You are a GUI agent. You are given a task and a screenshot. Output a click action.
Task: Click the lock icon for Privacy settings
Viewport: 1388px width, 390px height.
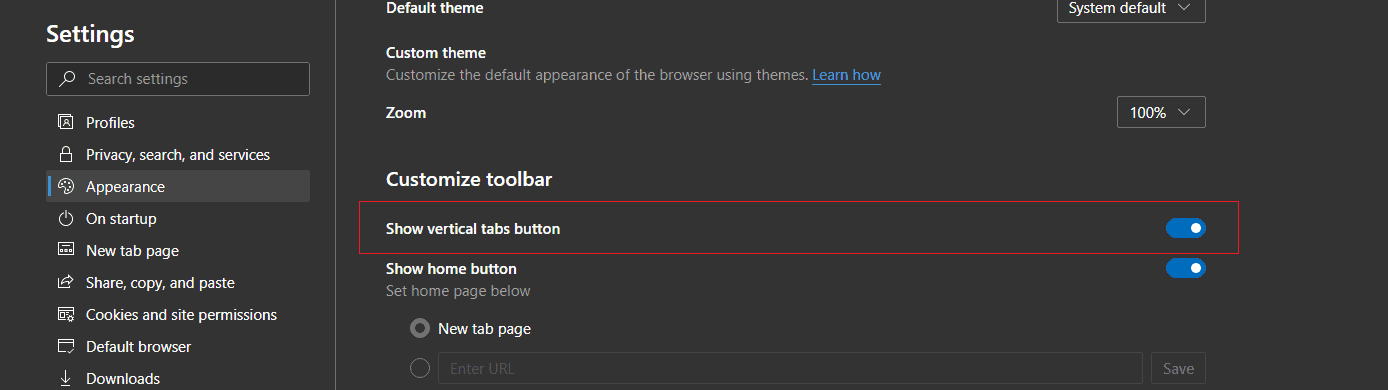(66, 155)
